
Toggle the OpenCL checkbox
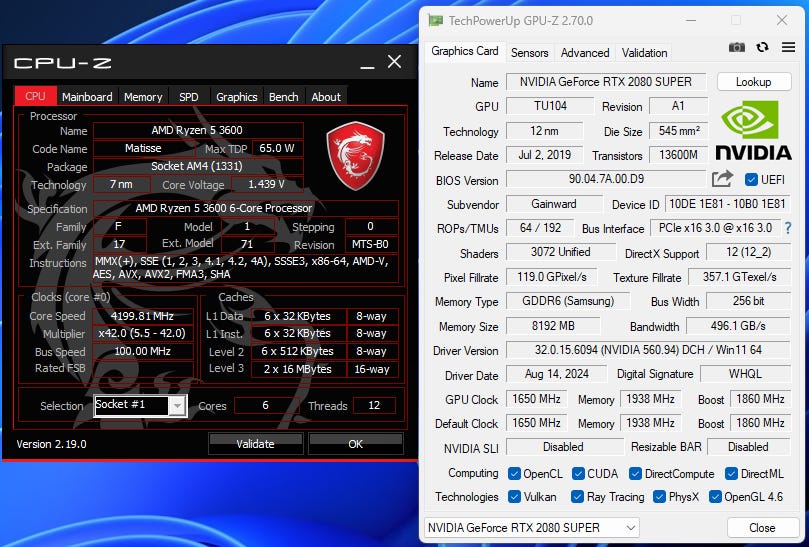point(514,473)
